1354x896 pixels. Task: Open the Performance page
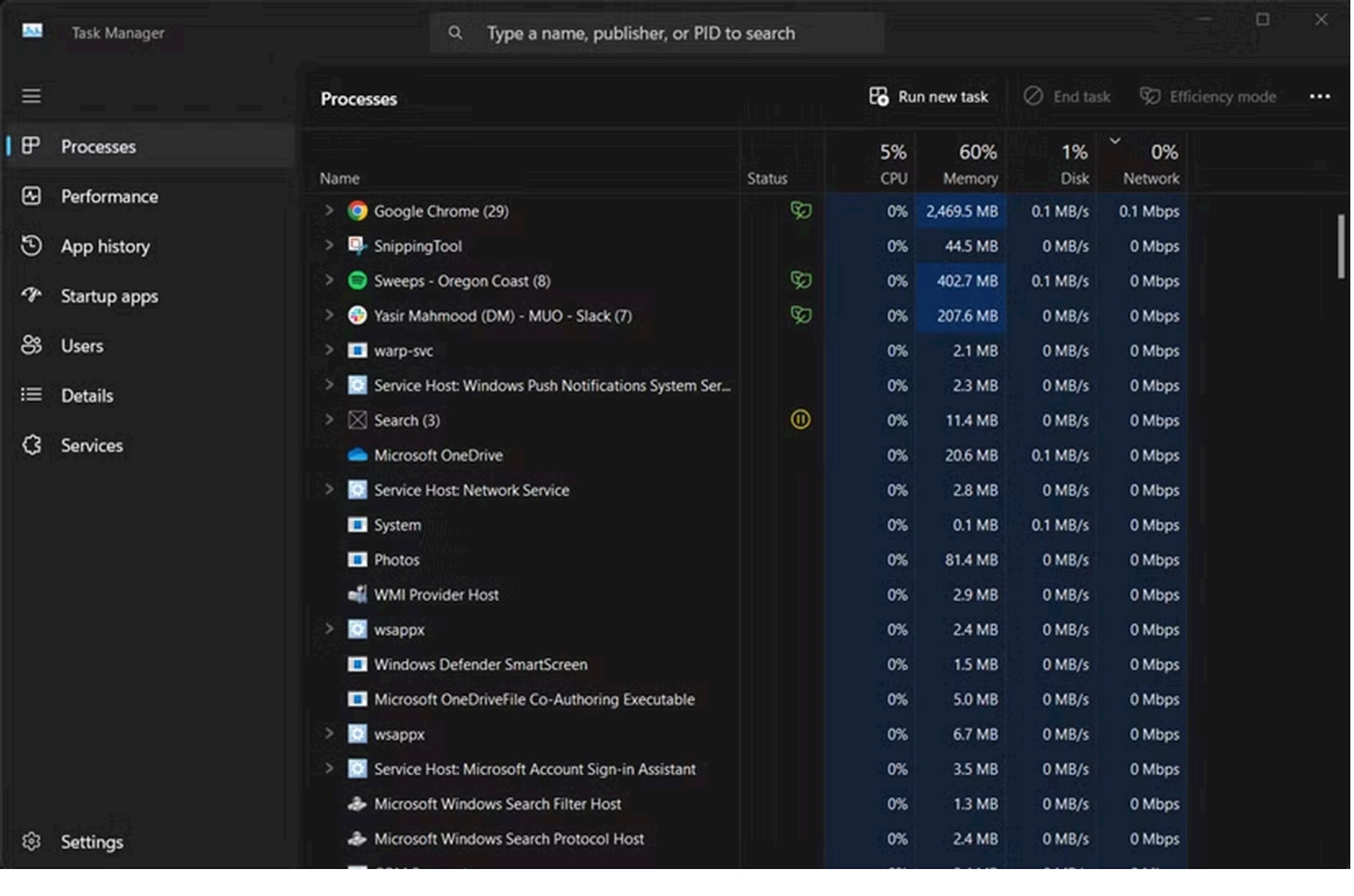[149, 197]
